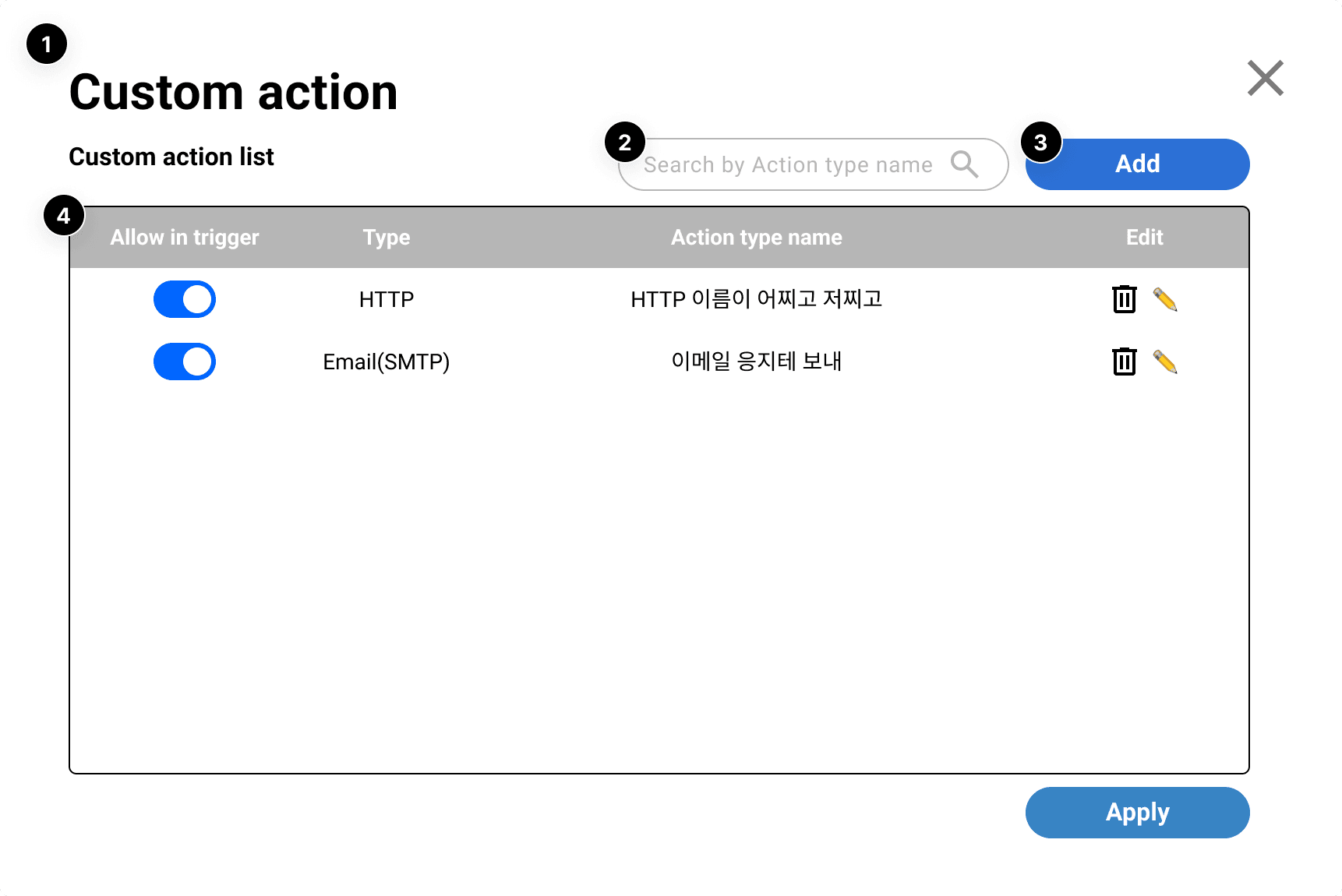Click numbered badge 2 near the search bar
The width and height of the screenshot is (1342, 896).
coord(623,143)
